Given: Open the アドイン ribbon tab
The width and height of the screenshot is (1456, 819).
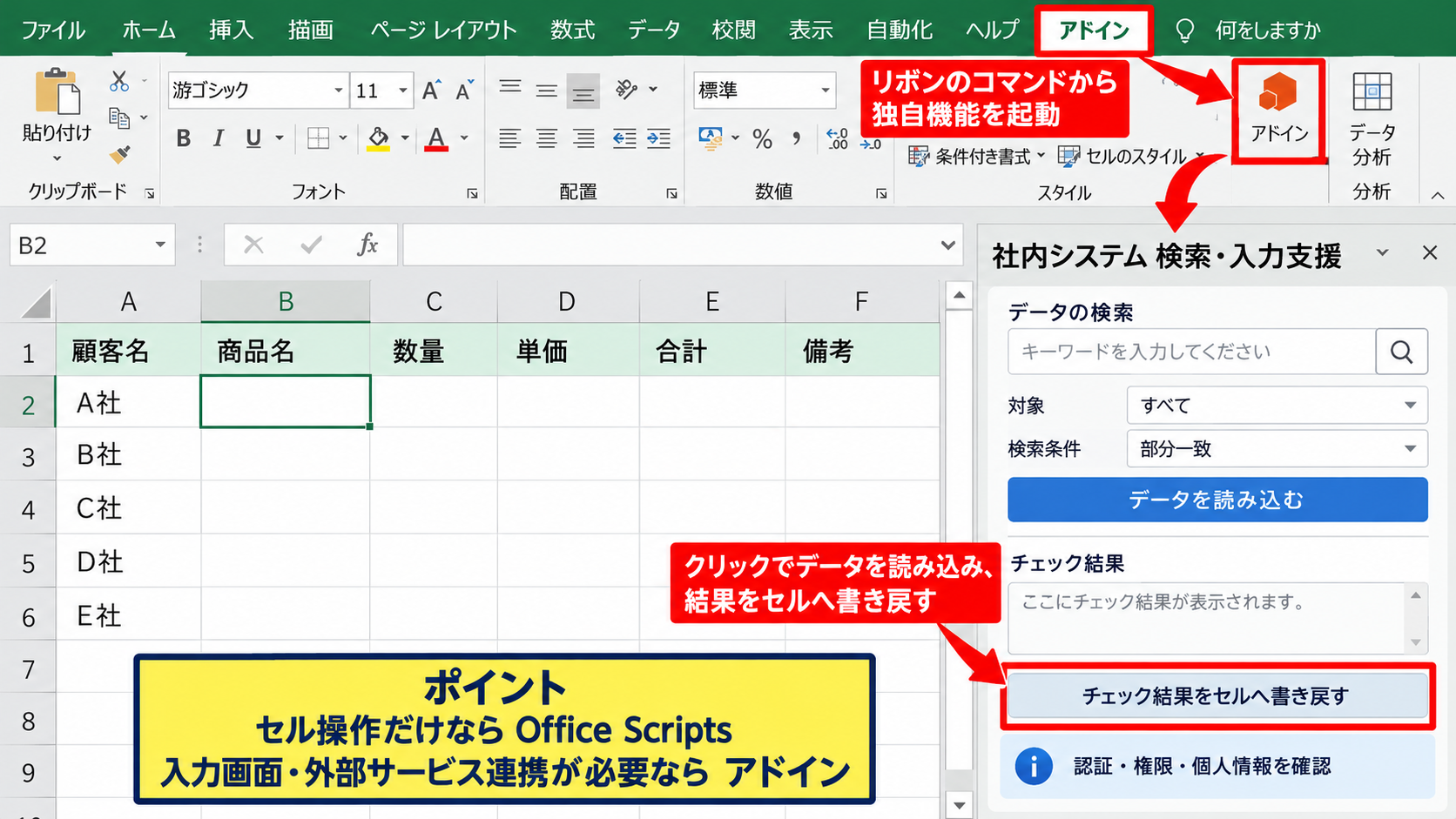Looking at the screenshot, I should point(1094,30).
